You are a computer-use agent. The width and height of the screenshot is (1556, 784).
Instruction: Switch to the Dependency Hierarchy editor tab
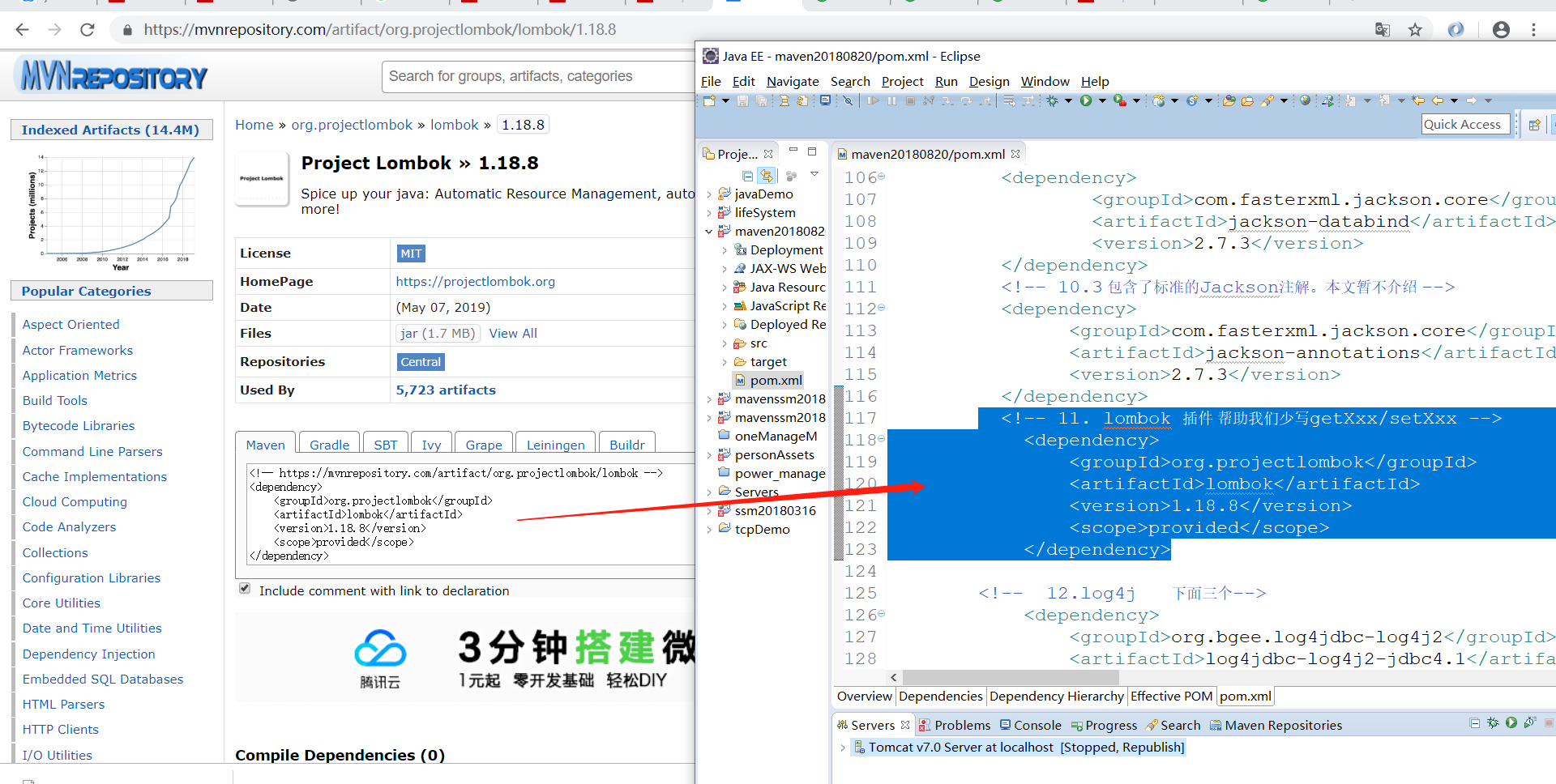(x=1056, y=696)
